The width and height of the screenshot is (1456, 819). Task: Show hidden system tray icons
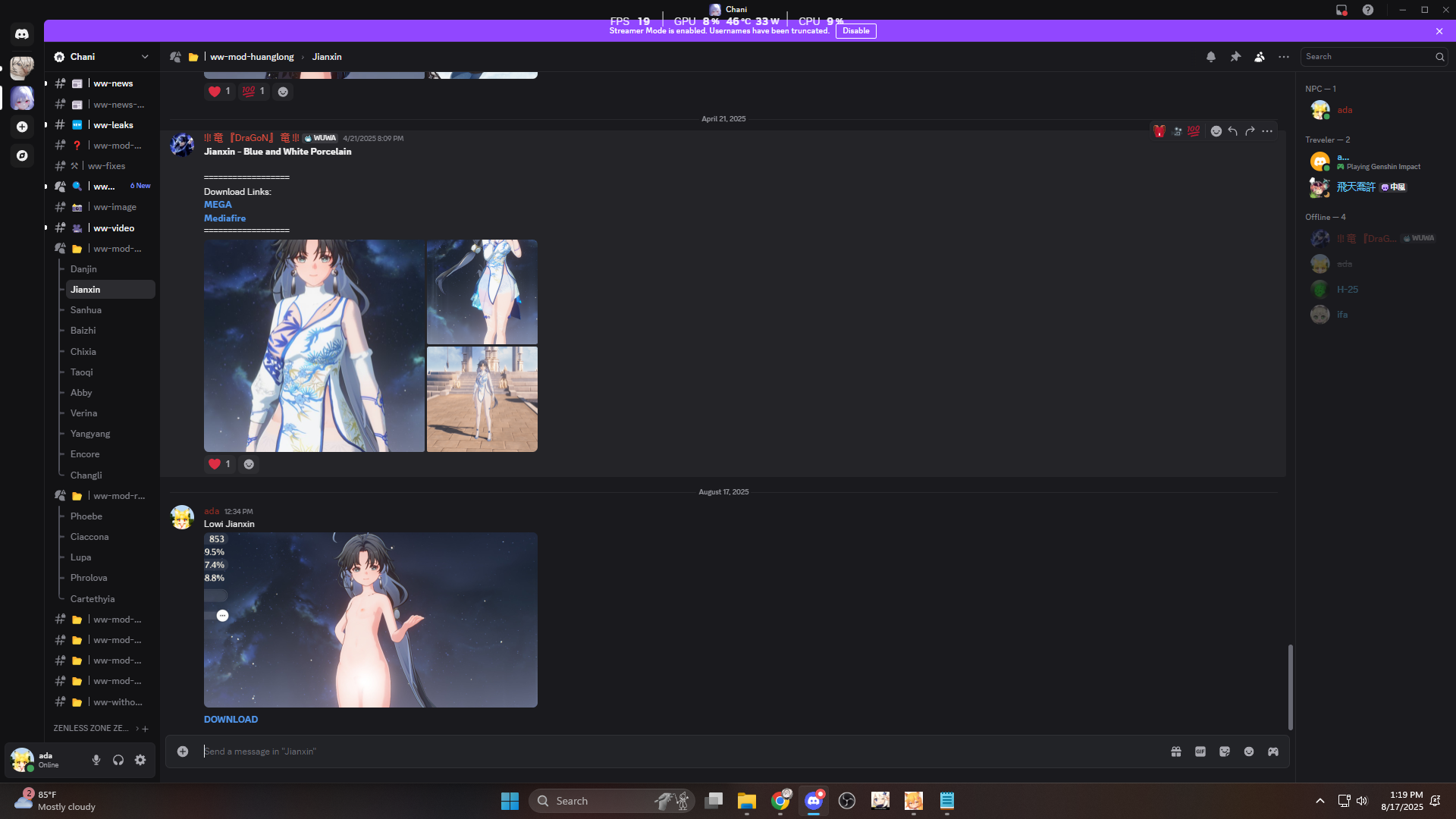tap(1320, 801)
